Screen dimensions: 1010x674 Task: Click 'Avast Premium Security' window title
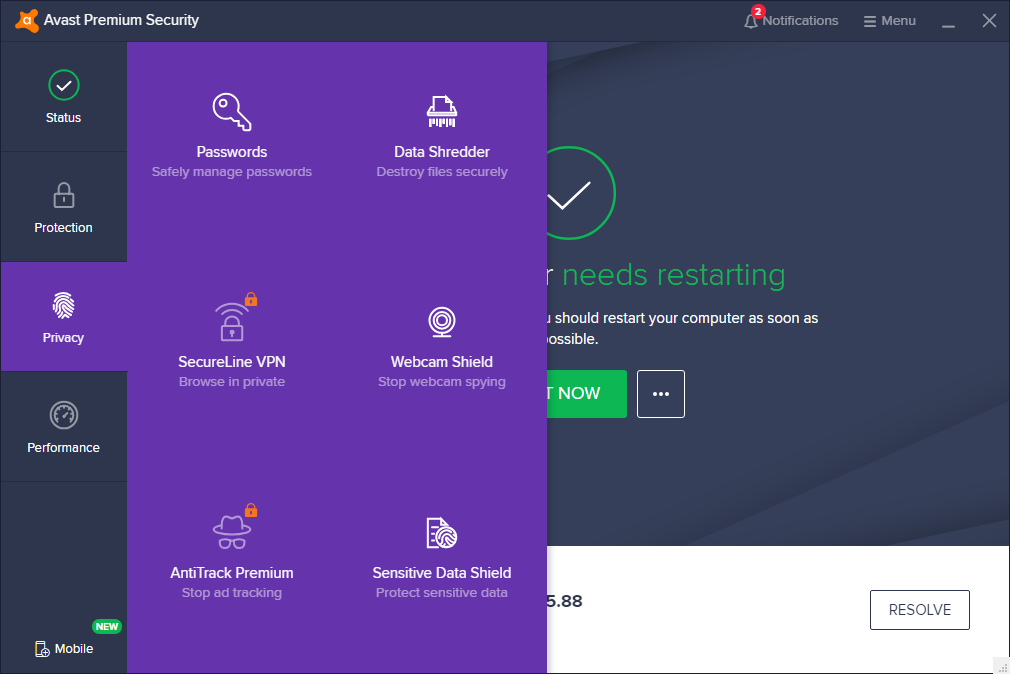121,20
